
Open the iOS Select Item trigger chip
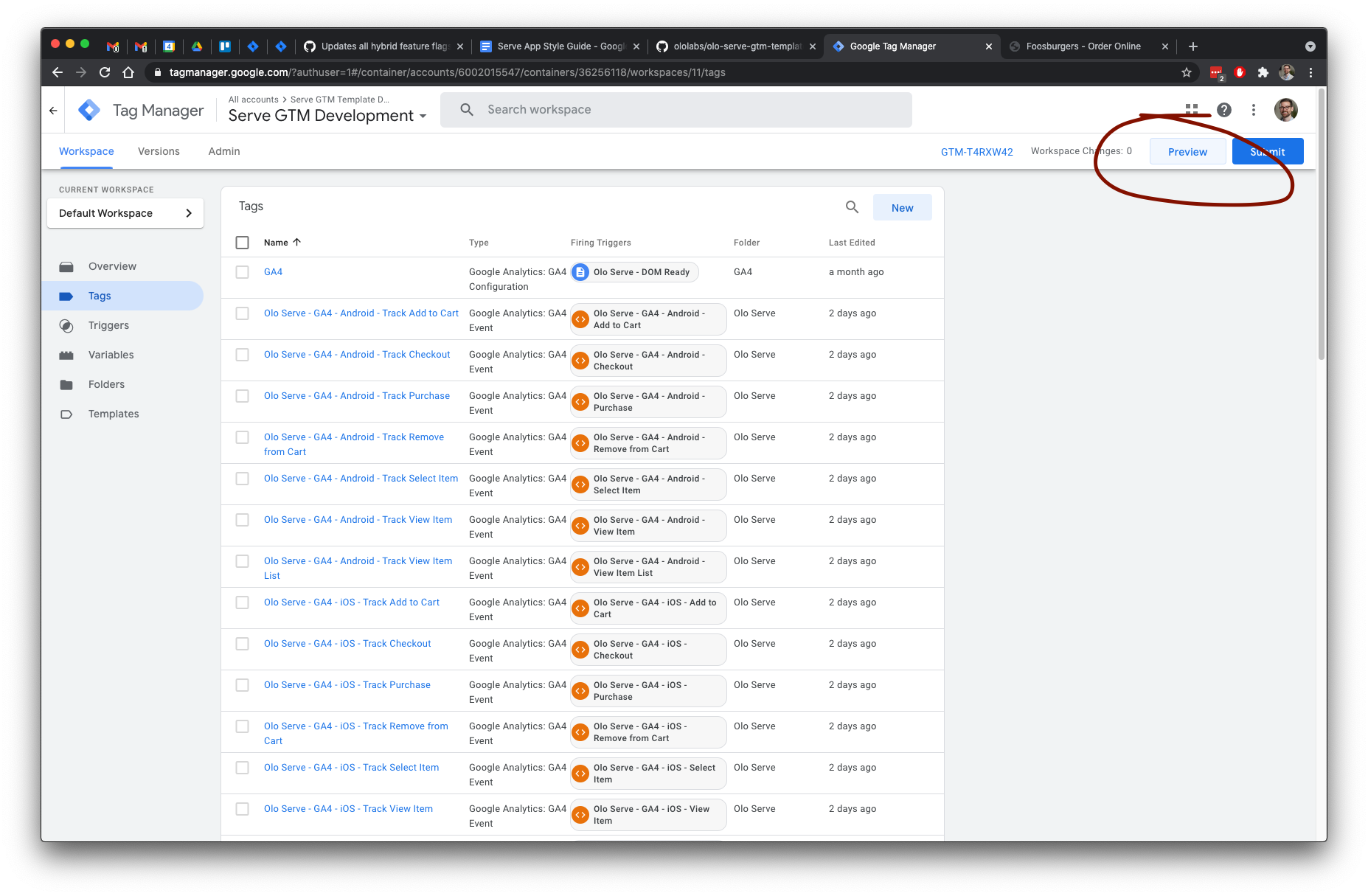(648, 774)
